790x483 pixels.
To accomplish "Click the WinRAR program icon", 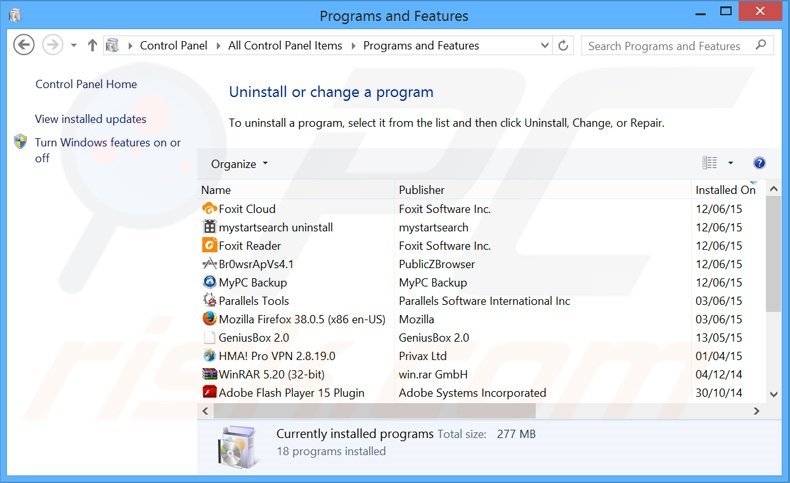I will pos(209,374).
